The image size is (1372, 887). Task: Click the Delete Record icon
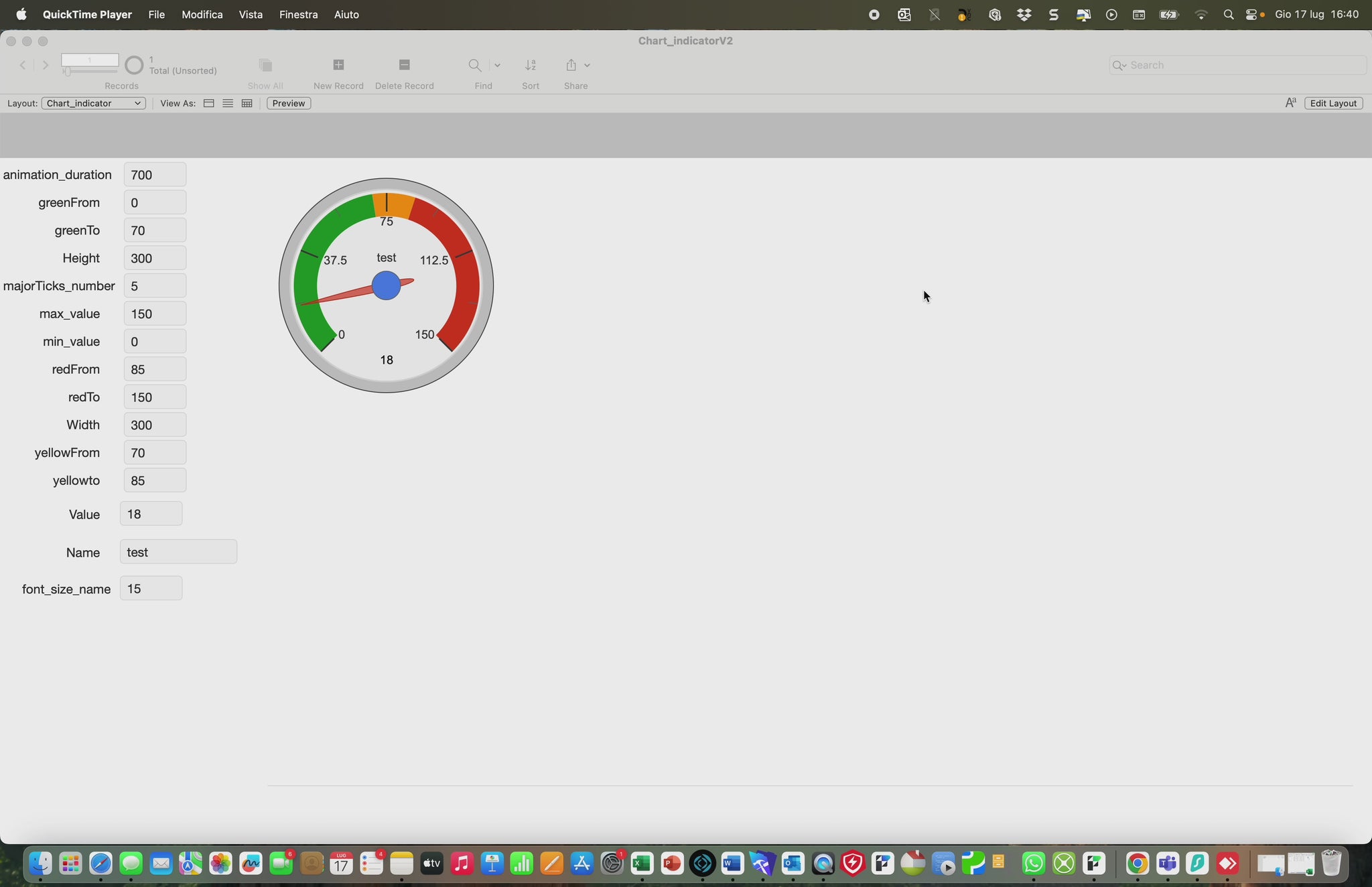point(404,65)
